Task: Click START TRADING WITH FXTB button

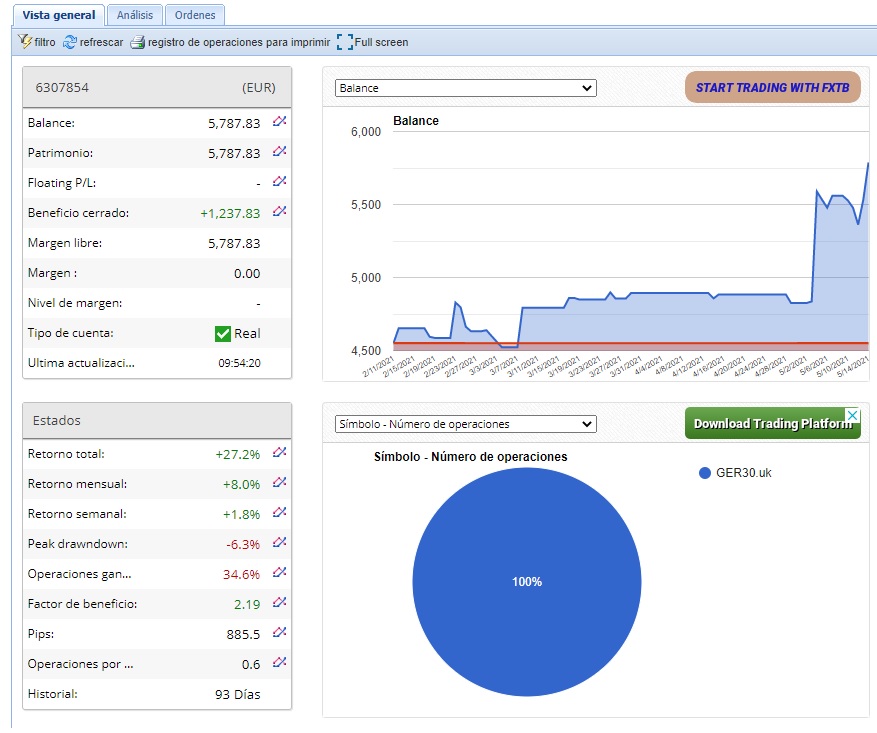Action: [x=770, y=88]
